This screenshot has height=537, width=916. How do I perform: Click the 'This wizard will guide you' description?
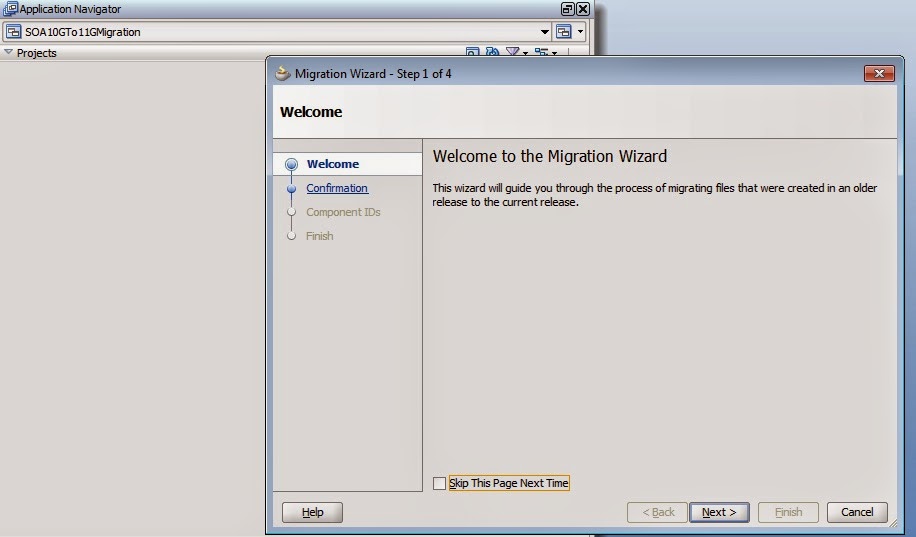point(655,195)
